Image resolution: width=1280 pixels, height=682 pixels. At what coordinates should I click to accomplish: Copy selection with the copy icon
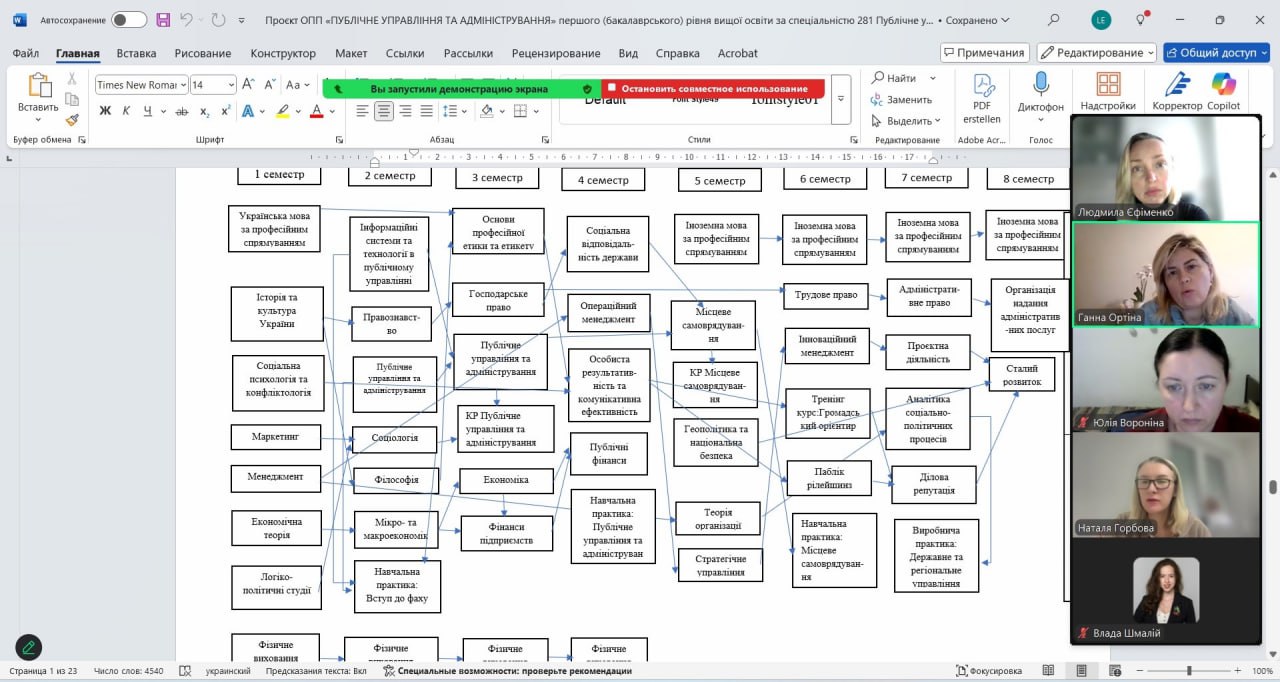(x=72, y=99)
